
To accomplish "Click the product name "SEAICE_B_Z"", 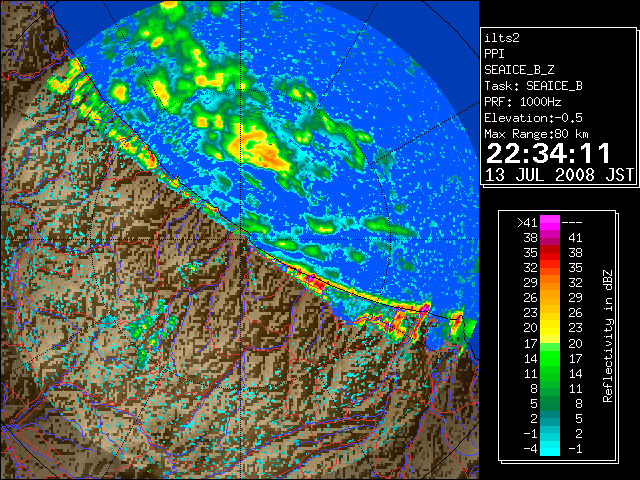I will point(519,70).
